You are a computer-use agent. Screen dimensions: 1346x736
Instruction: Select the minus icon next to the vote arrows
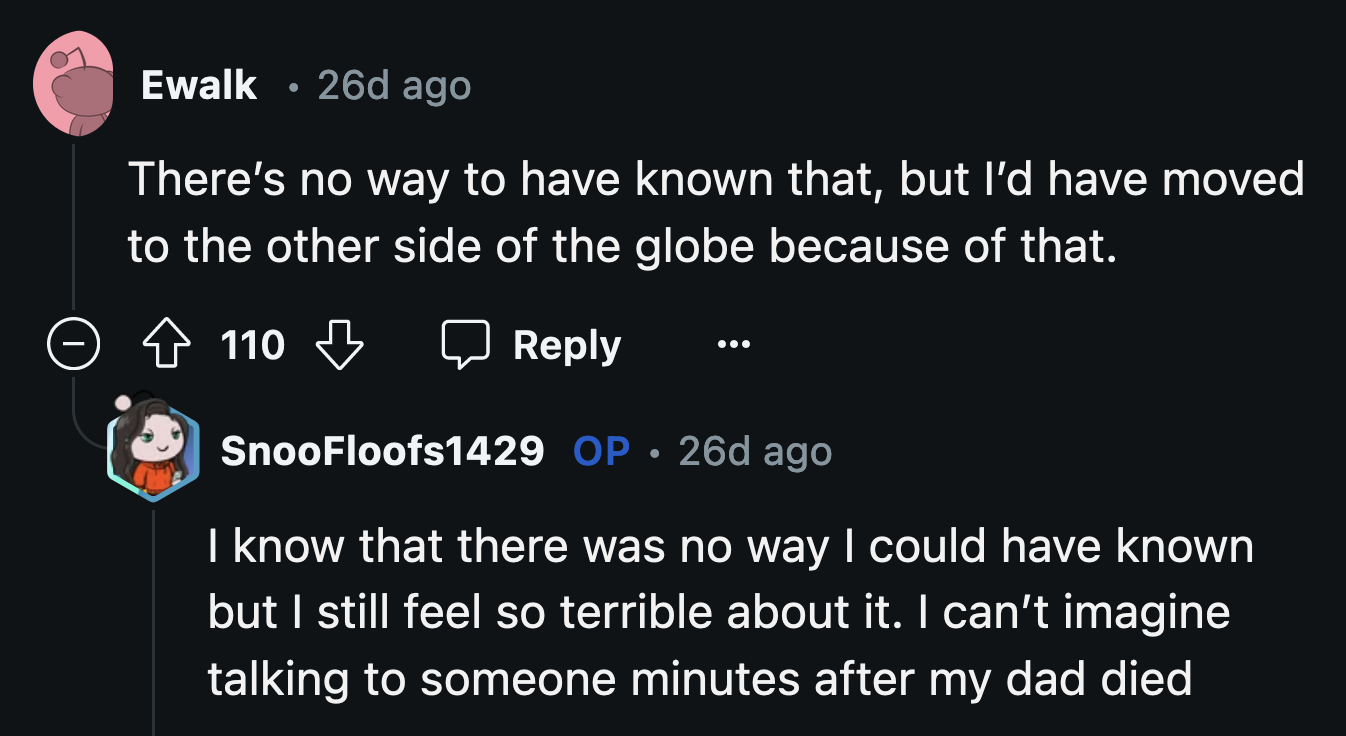tap(73, 343)
